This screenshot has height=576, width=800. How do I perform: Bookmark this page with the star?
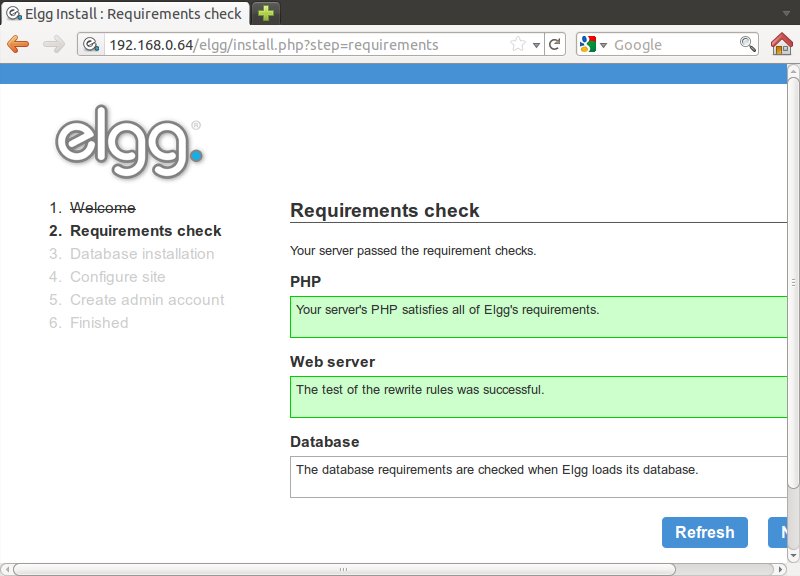click(518, 44)
